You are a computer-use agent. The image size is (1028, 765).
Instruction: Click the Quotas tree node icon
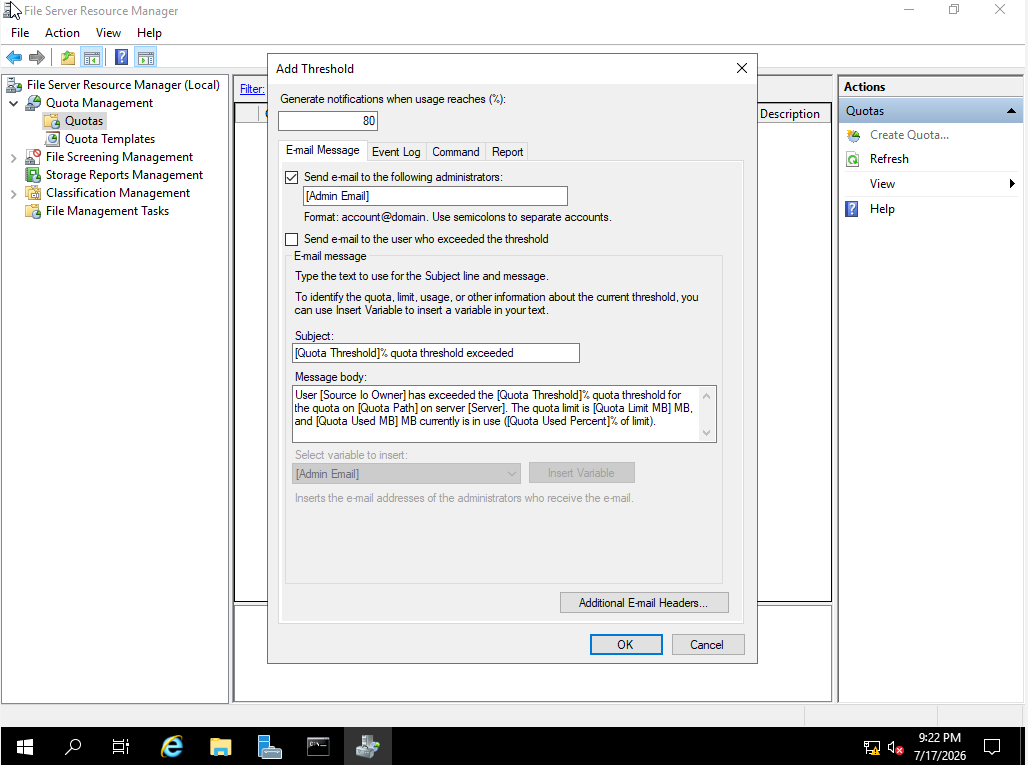click(x=52, y=121)
